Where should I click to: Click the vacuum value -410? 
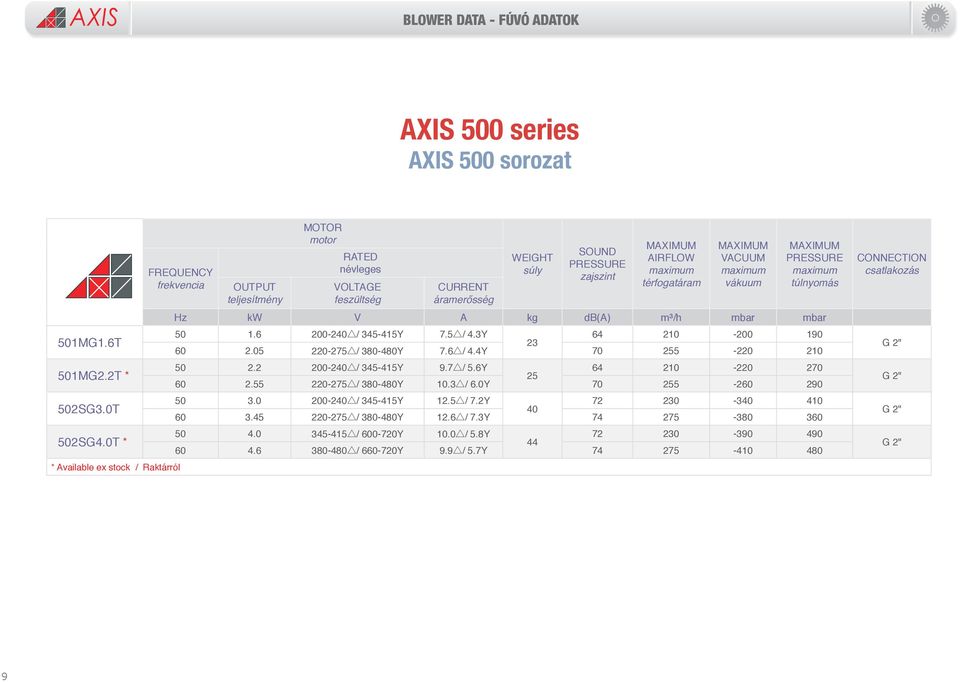click(x=743, y=451)
